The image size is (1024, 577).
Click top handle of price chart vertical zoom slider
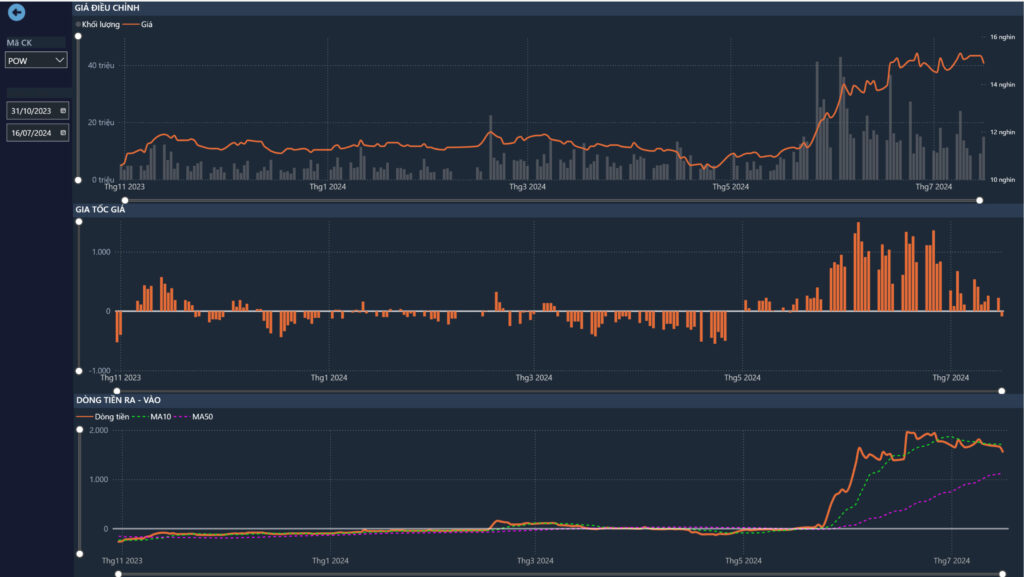[x=79, y=35]
